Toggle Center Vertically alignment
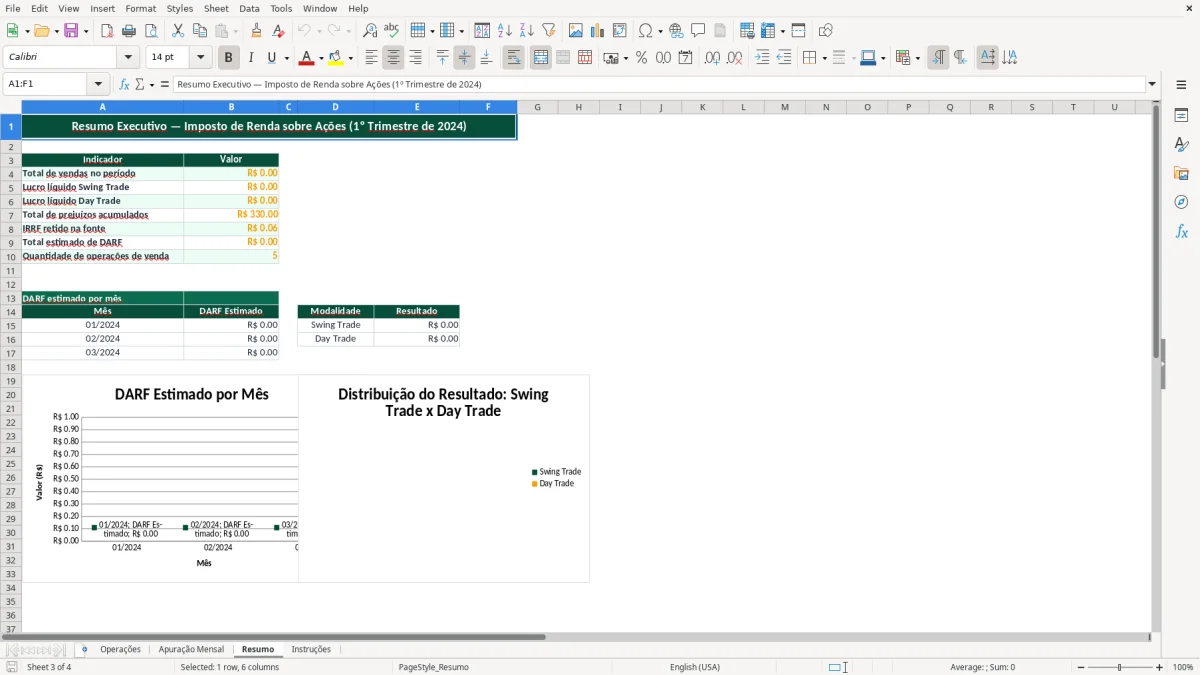Screen dimensions: 1200x675 pos(464,58)
